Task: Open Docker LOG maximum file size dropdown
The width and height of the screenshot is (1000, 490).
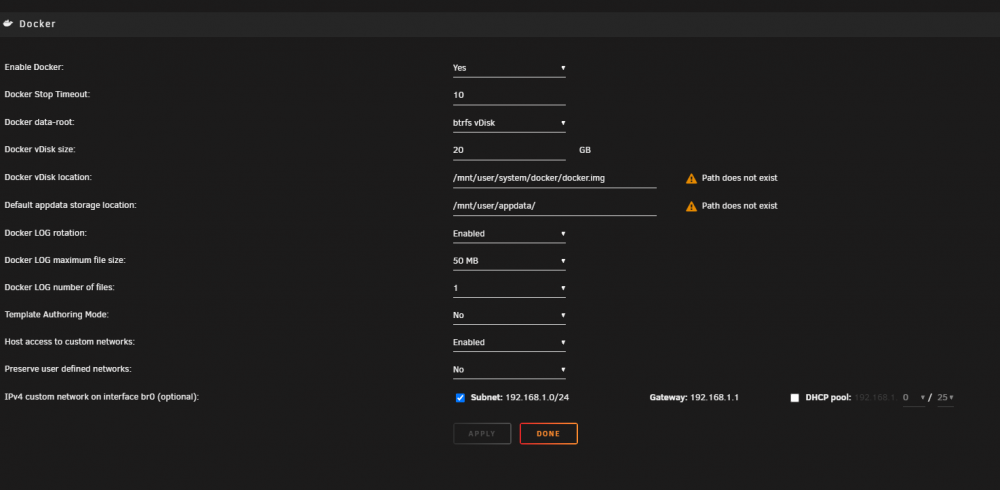Action: tap(509, 261)
